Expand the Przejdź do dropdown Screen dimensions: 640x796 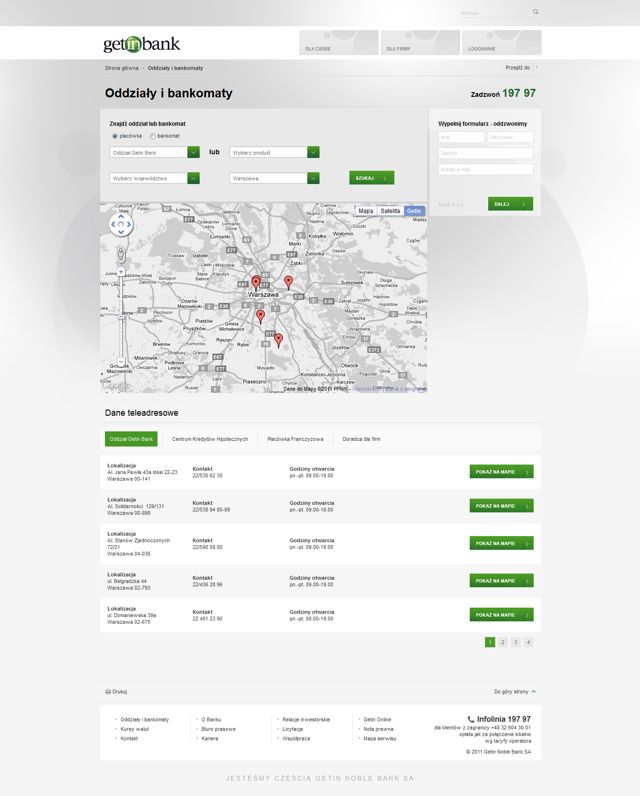click(522, 68)
